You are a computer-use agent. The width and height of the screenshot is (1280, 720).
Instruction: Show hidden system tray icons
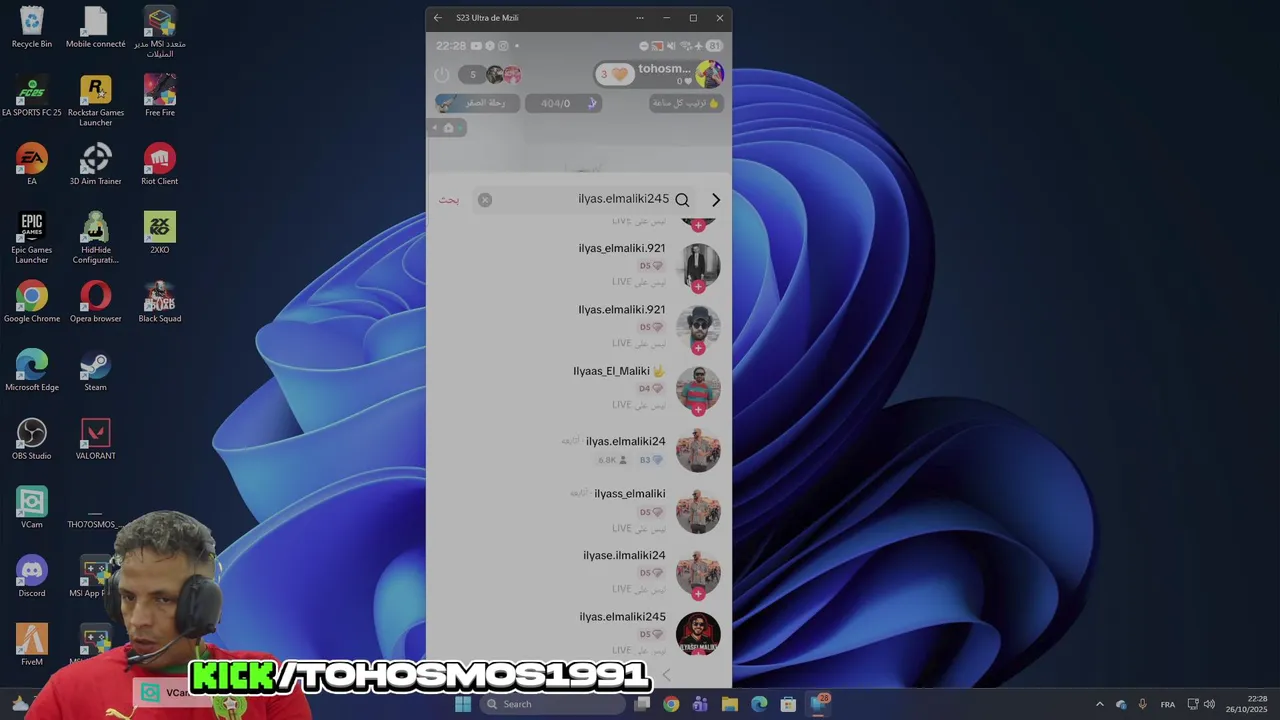pos(1100,704)
